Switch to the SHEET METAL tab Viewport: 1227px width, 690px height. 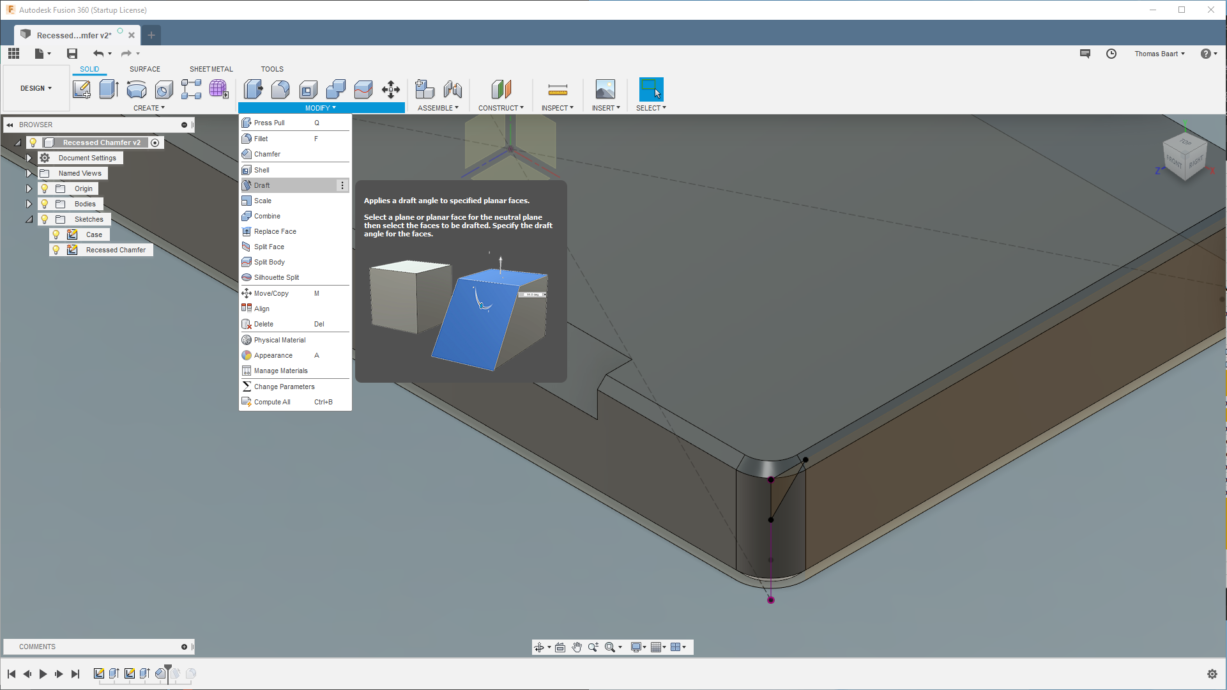(210, 69)
